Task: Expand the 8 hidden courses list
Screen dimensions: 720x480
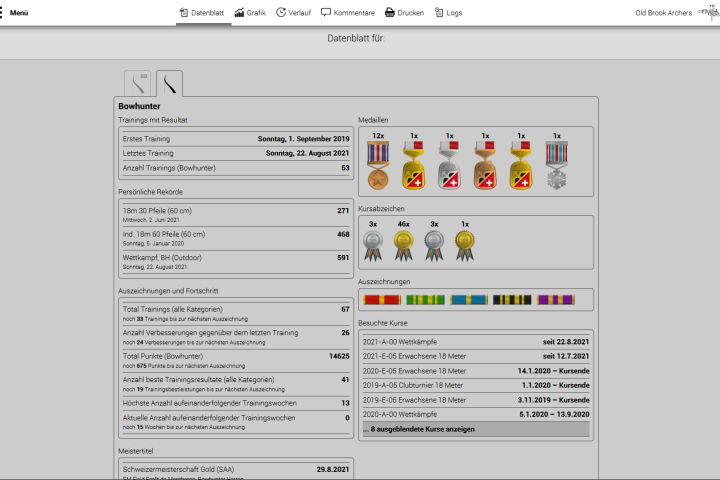Action: (x=475, y=429)
